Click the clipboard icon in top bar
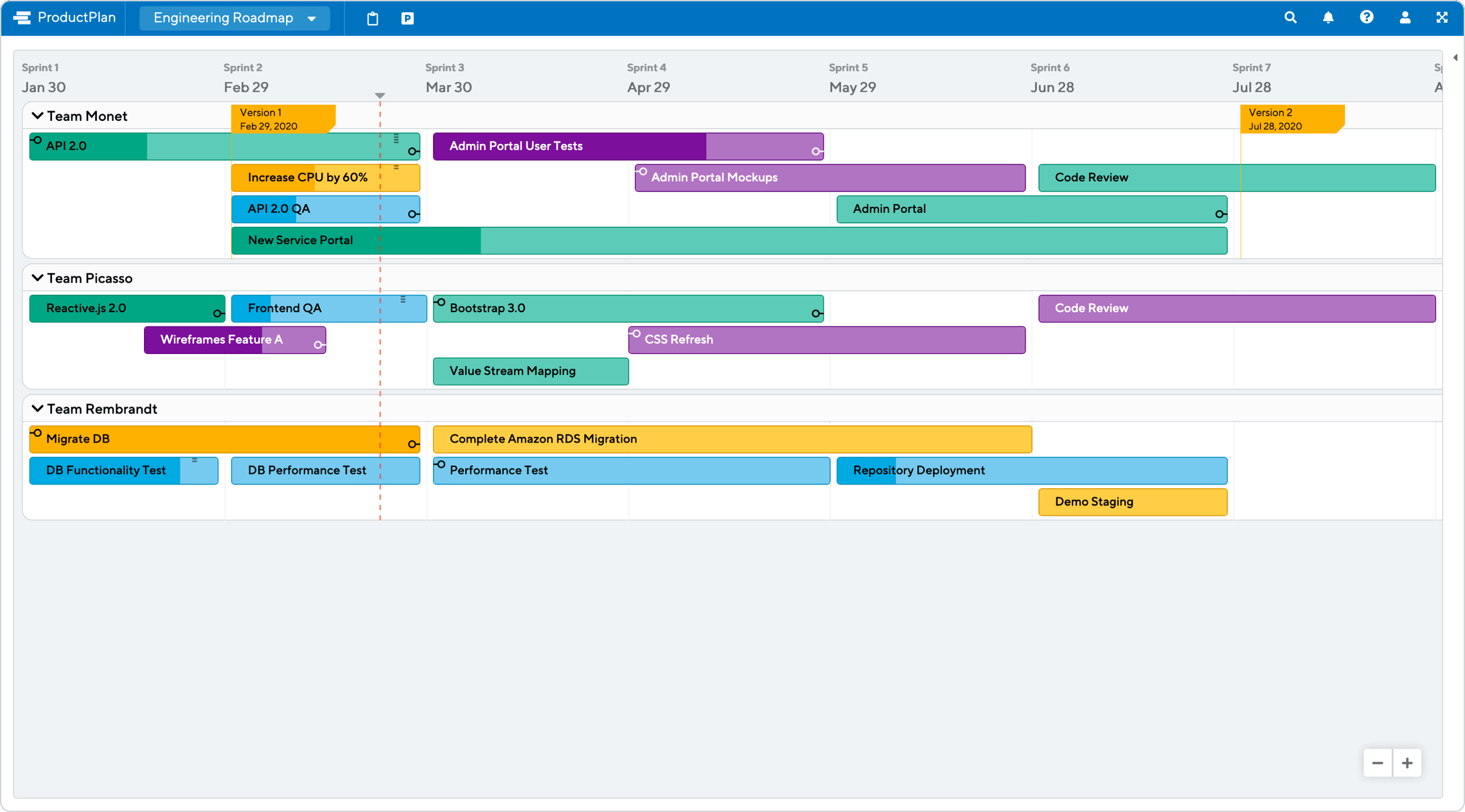This screenshot has width=1465, height=812. (x=373, y=19)
